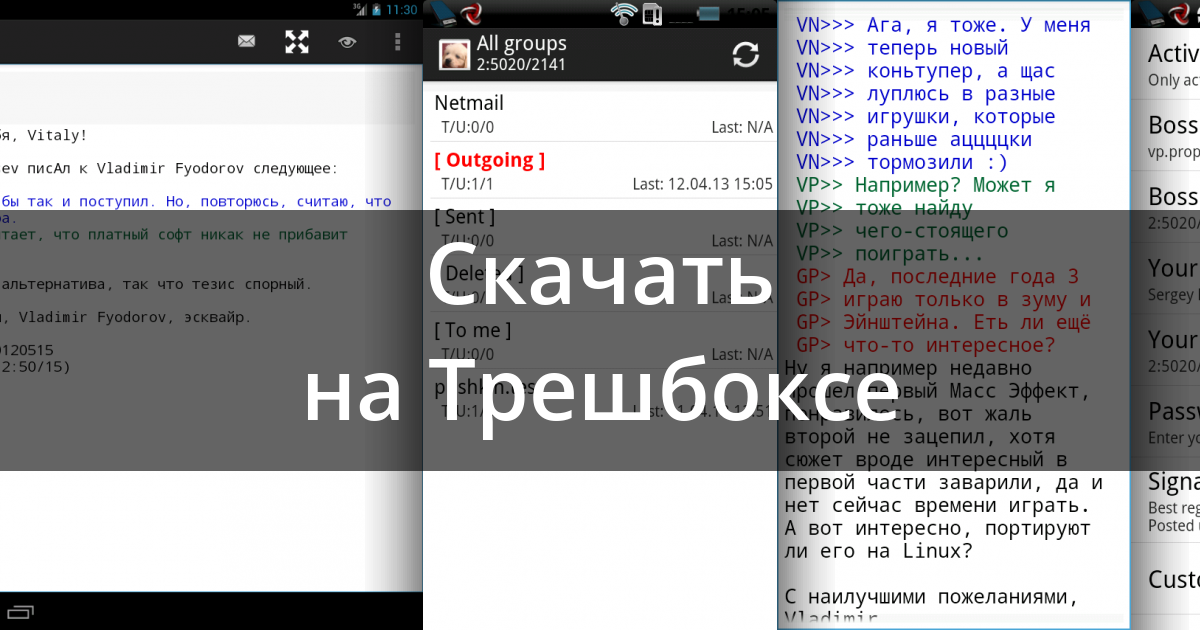Open the All groups title dropdown
The image size is (1200, 630).
(521, 43)
